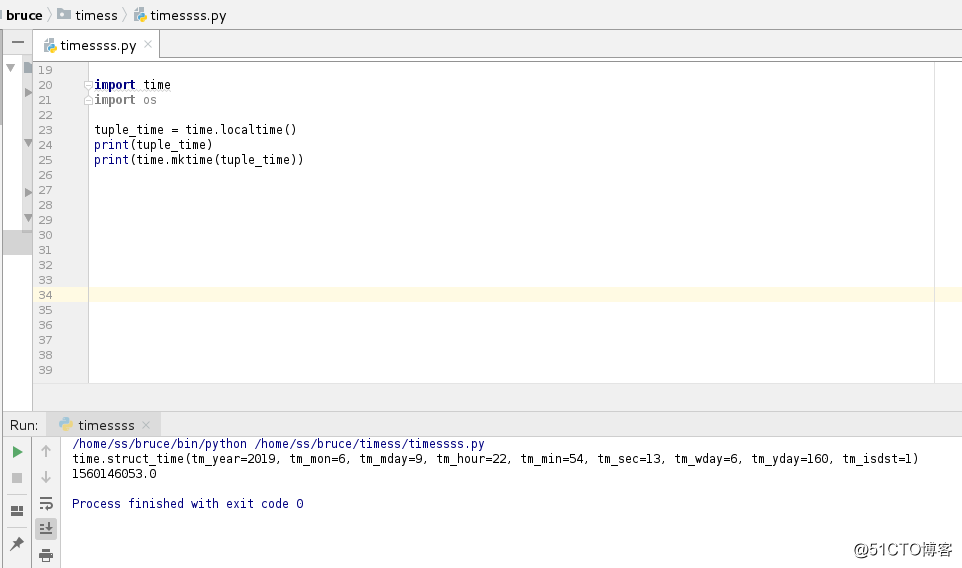962x568 pixels.
Task: Click line number 25 in the gutter
Action: coord(45,160)
